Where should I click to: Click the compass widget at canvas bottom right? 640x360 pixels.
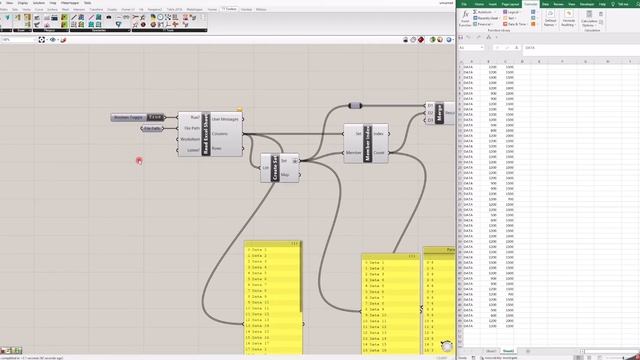click(447, 346)
